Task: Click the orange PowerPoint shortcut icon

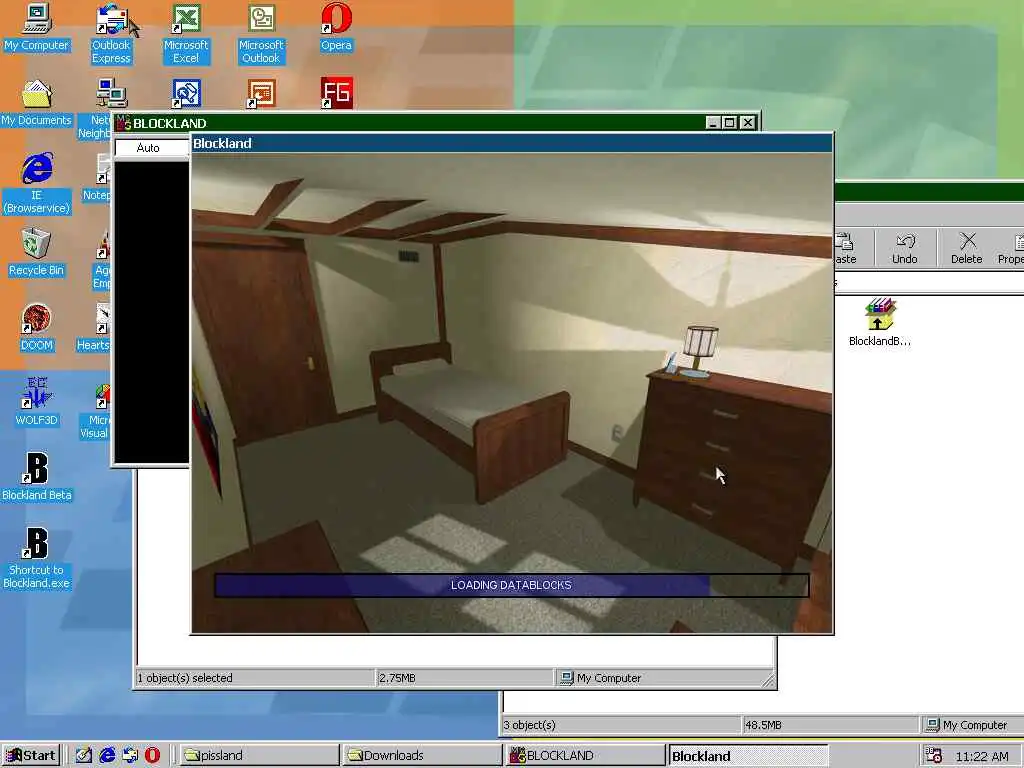Action: 261,94
